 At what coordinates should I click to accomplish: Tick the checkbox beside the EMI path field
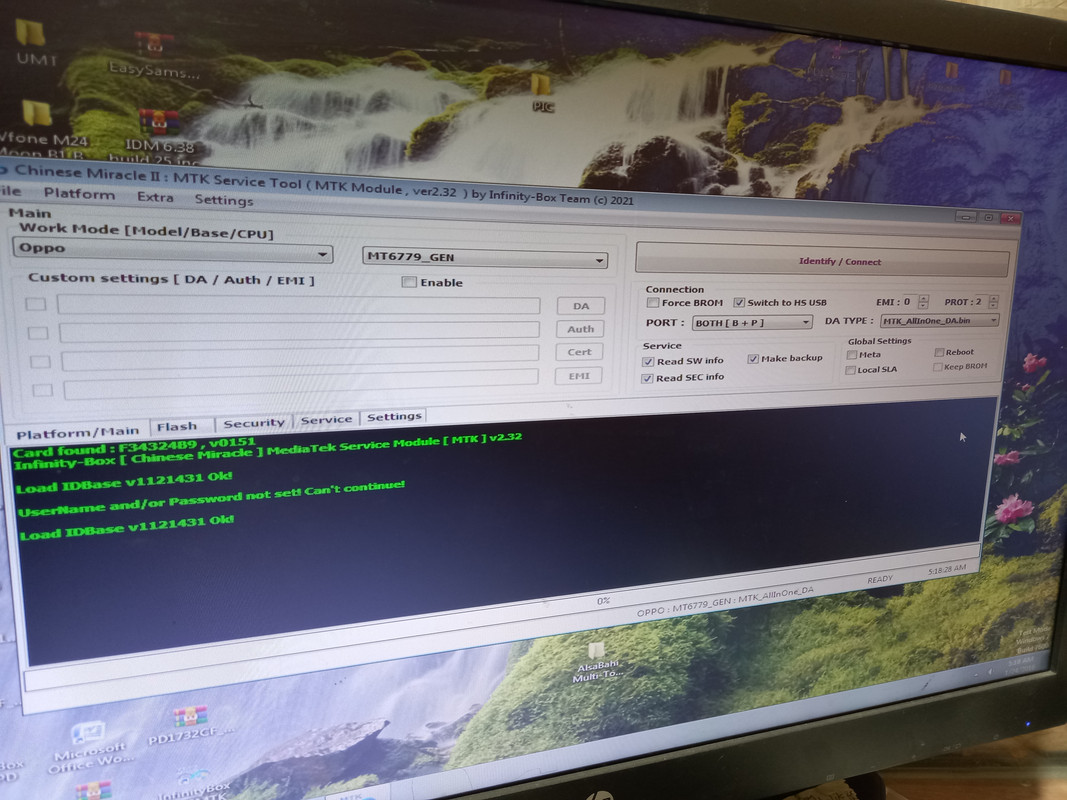[42, 390]
